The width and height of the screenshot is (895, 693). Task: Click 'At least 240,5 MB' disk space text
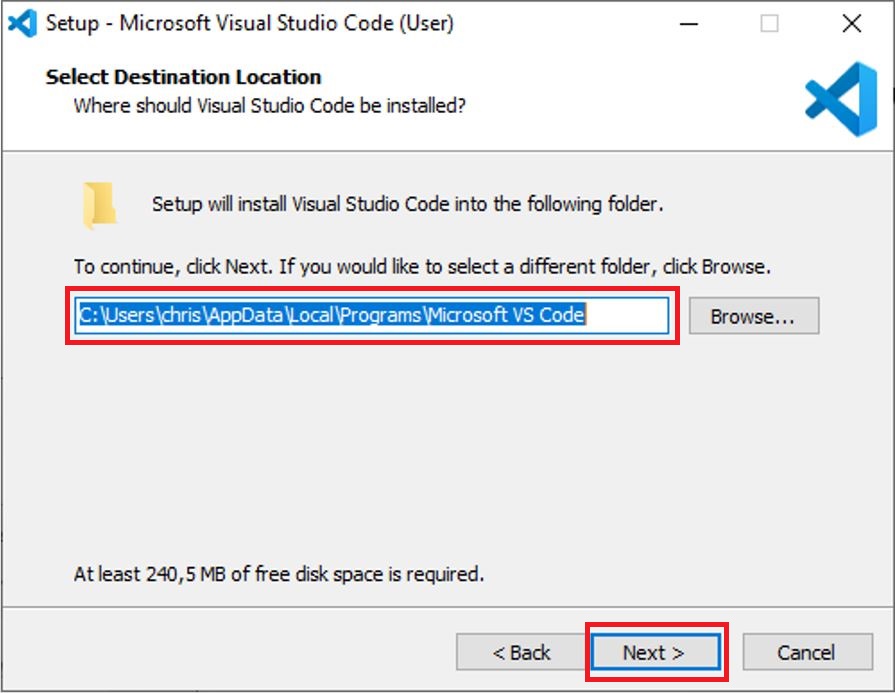pyautogui.click(x=279, y=574)
